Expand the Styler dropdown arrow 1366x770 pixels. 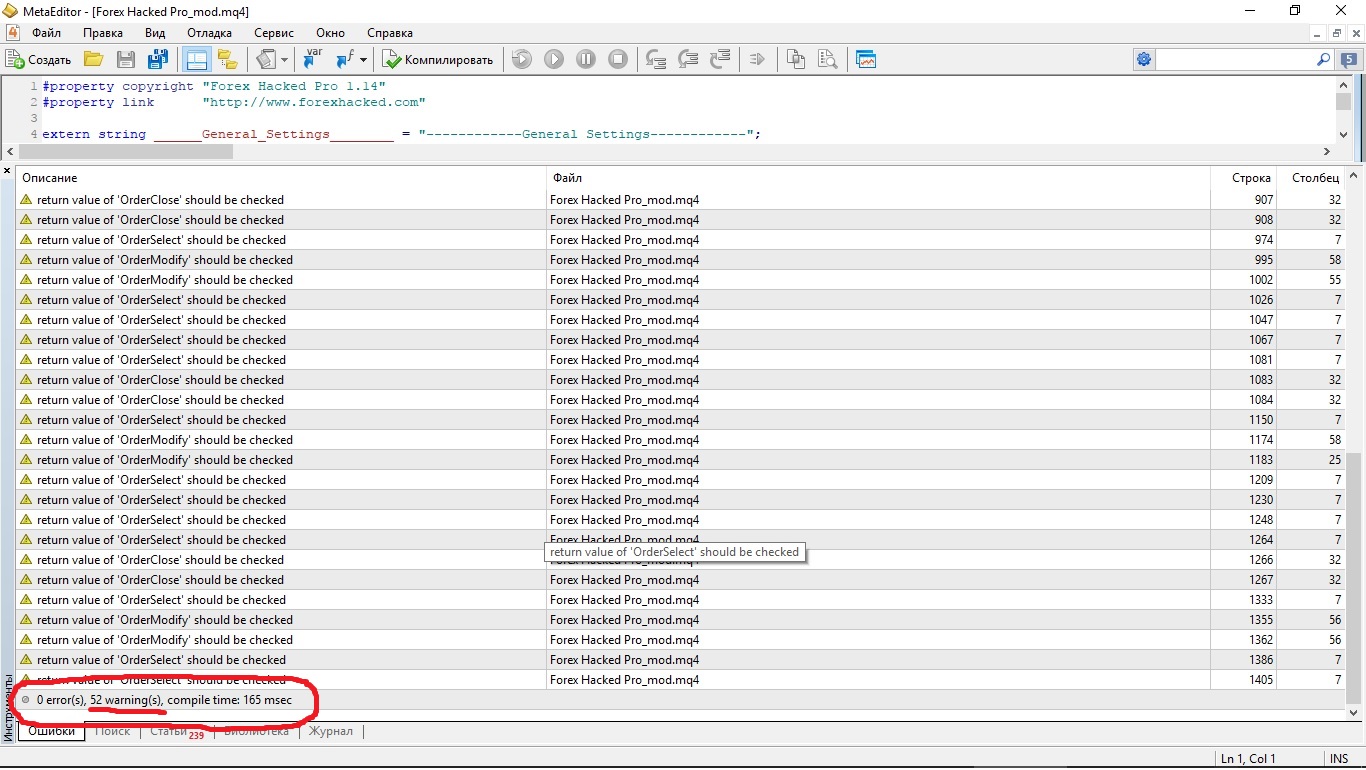(285, 60)
